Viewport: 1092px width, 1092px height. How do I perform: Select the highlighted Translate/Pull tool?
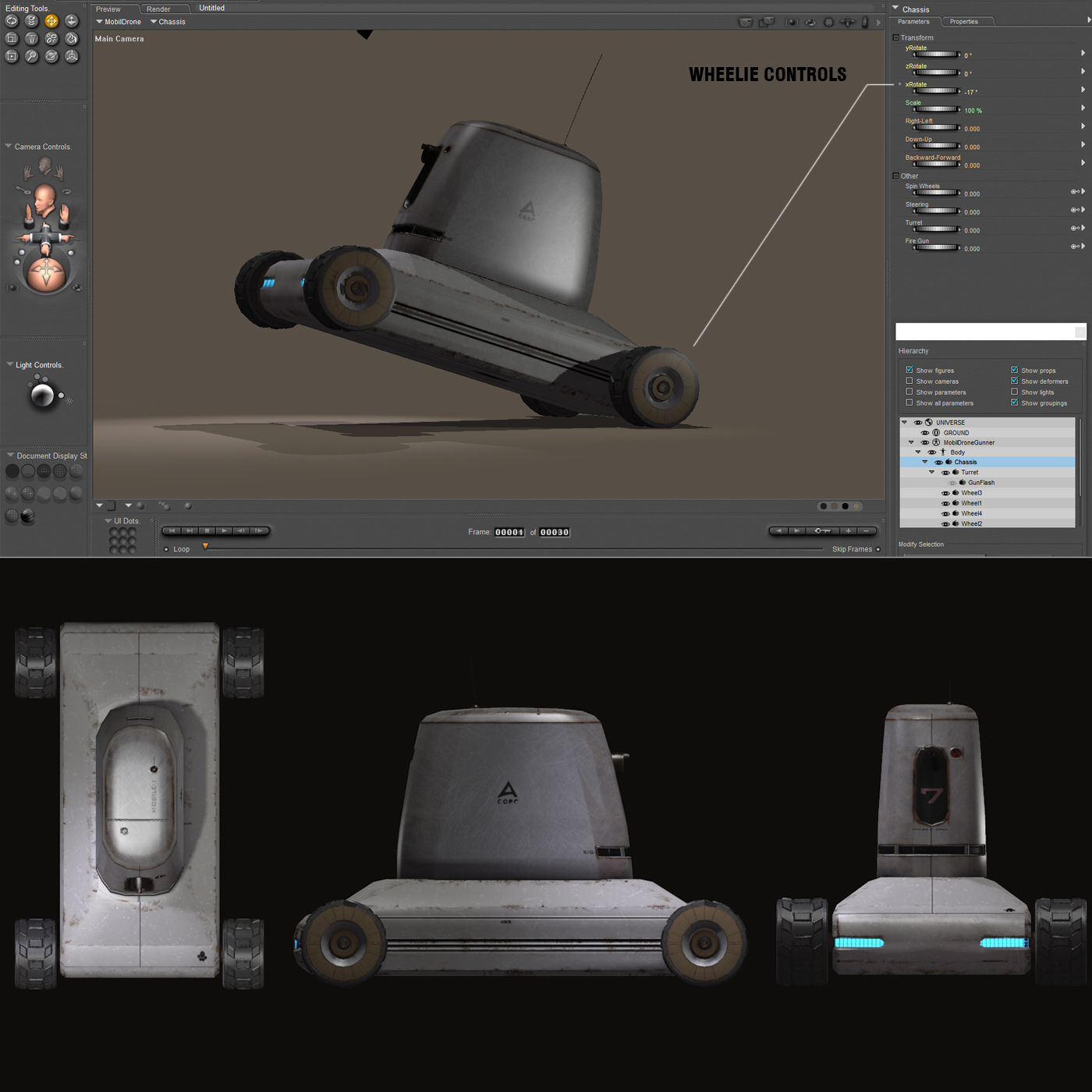tap(51, 21)
